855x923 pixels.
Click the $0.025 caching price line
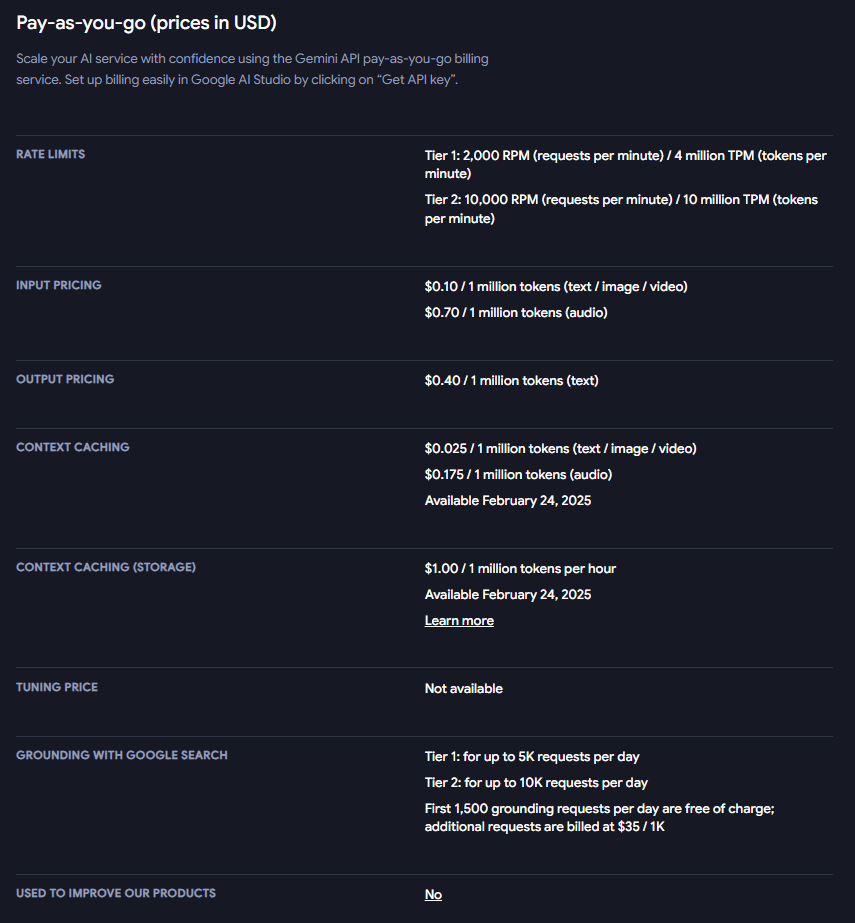coord(561,449)
